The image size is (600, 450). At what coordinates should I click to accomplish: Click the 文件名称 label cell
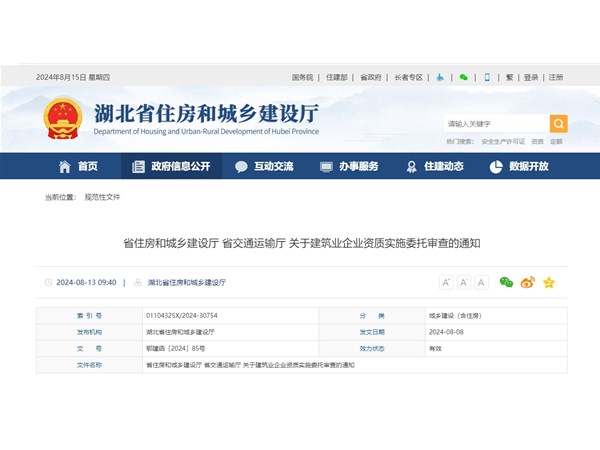click(x=89, y=365)
